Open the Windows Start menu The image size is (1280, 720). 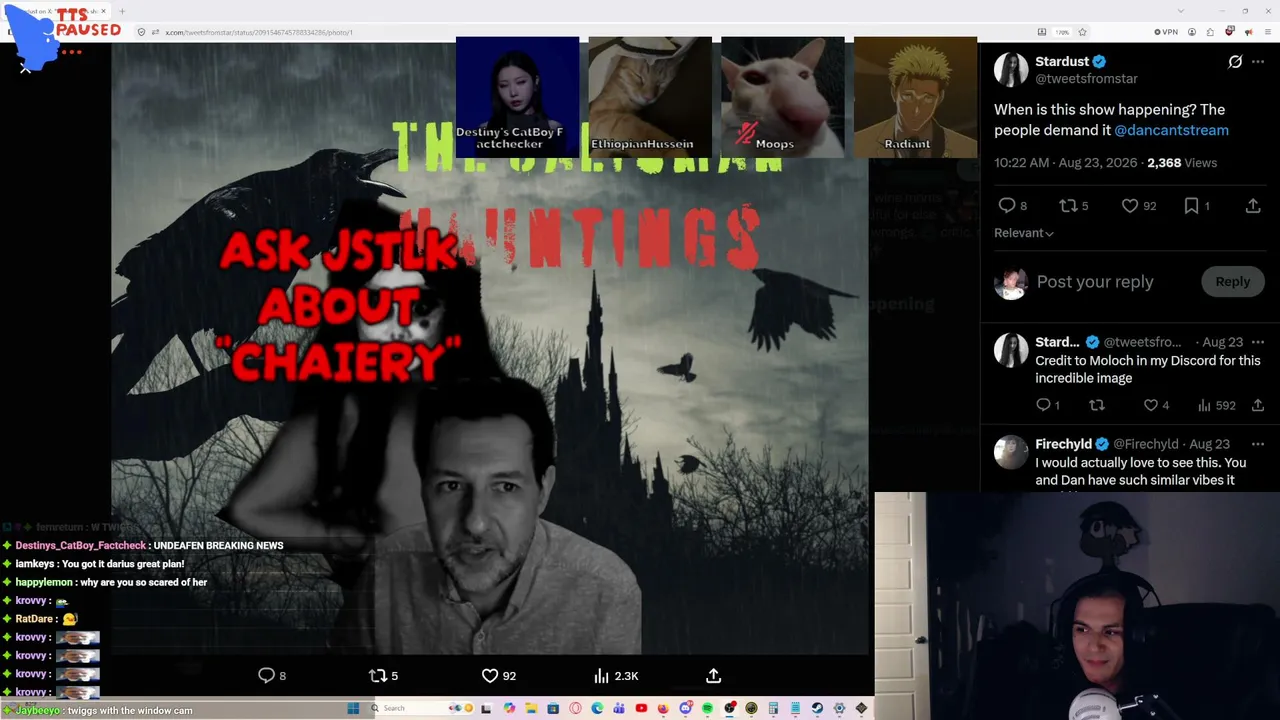coord(353,708)
